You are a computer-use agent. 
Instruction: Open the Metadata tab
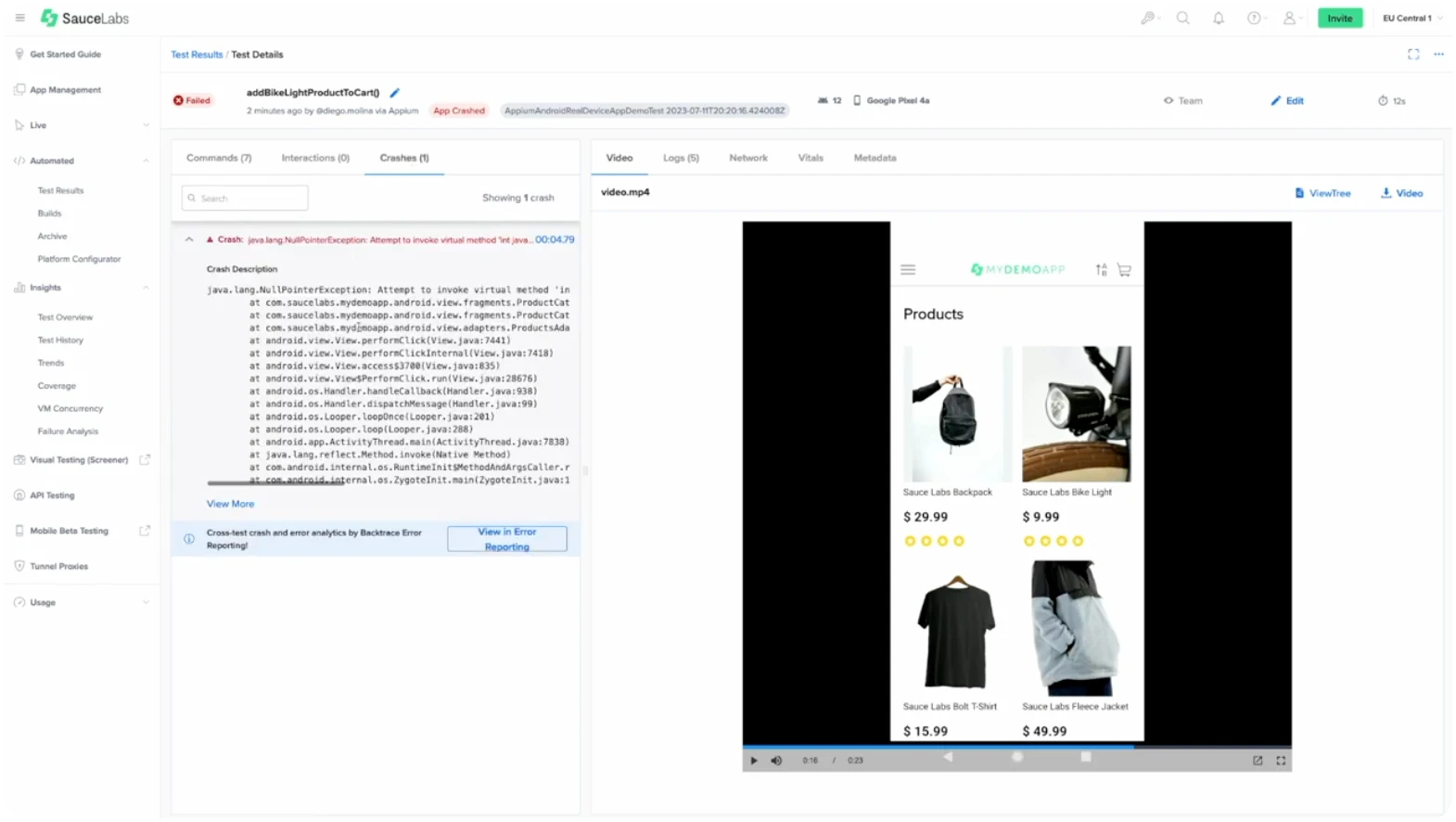coord(875,158)
